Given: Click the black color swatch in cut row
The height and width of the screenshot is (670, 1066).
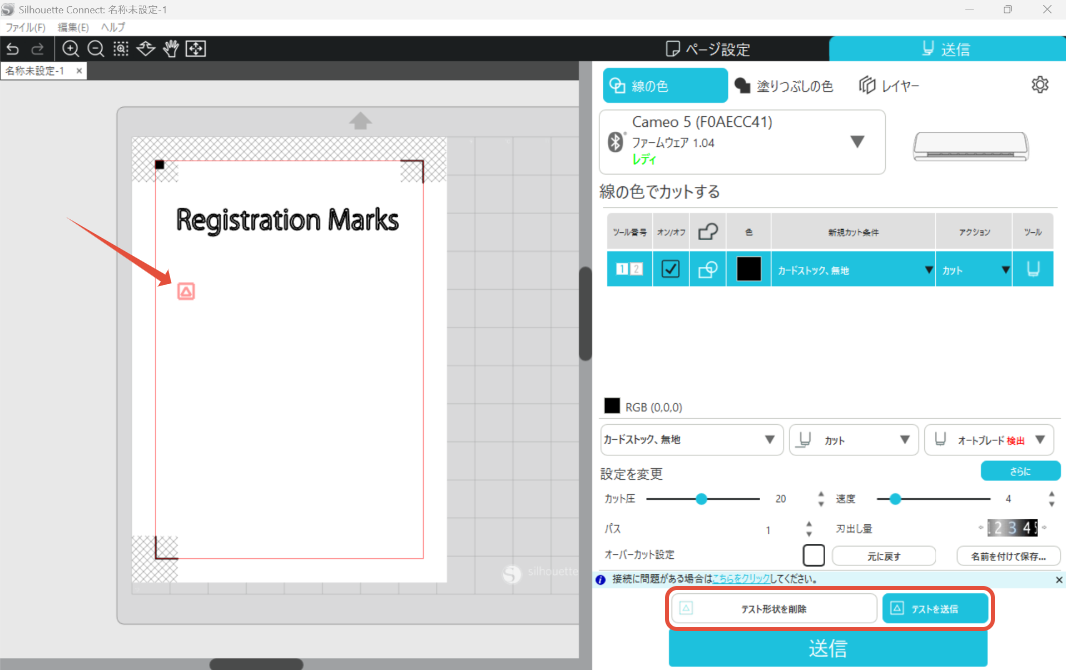Looking at the screenshot, I should pos(749,269).
